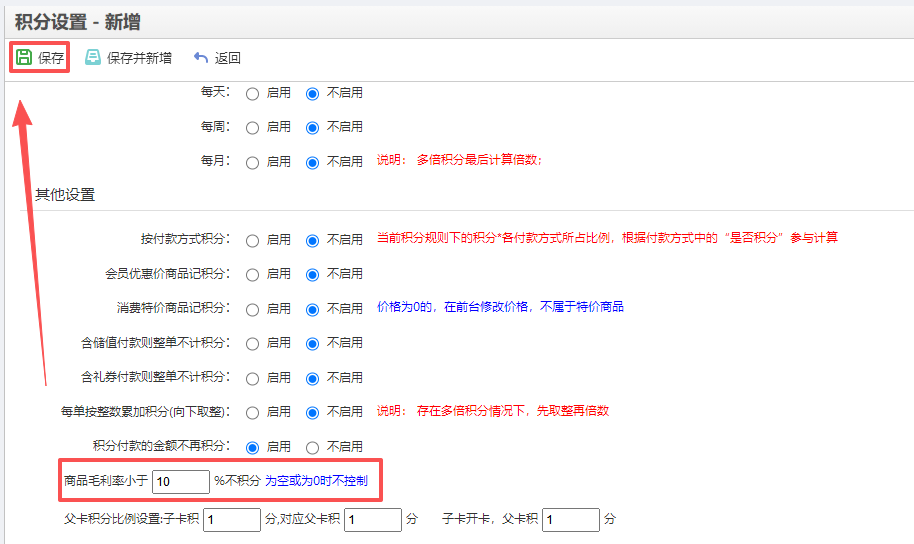Click the 保存 button label

coord(51,58)
